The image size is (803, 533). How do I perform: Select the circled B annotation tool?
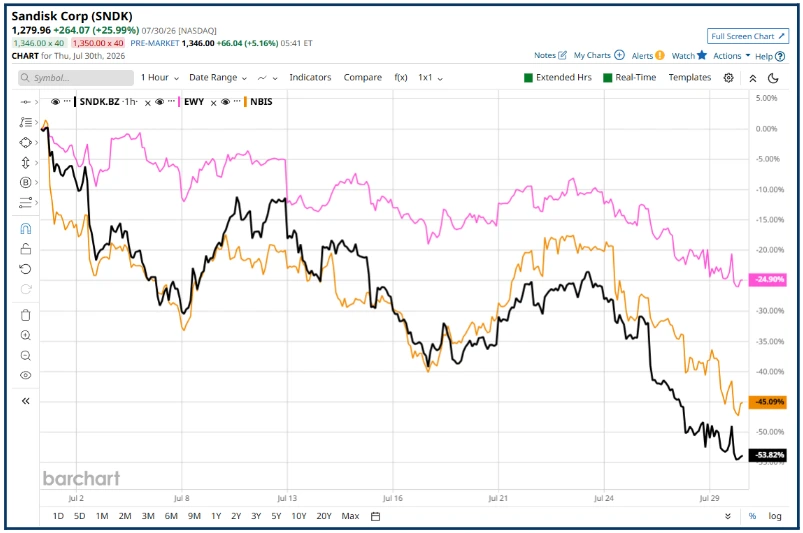26,182
